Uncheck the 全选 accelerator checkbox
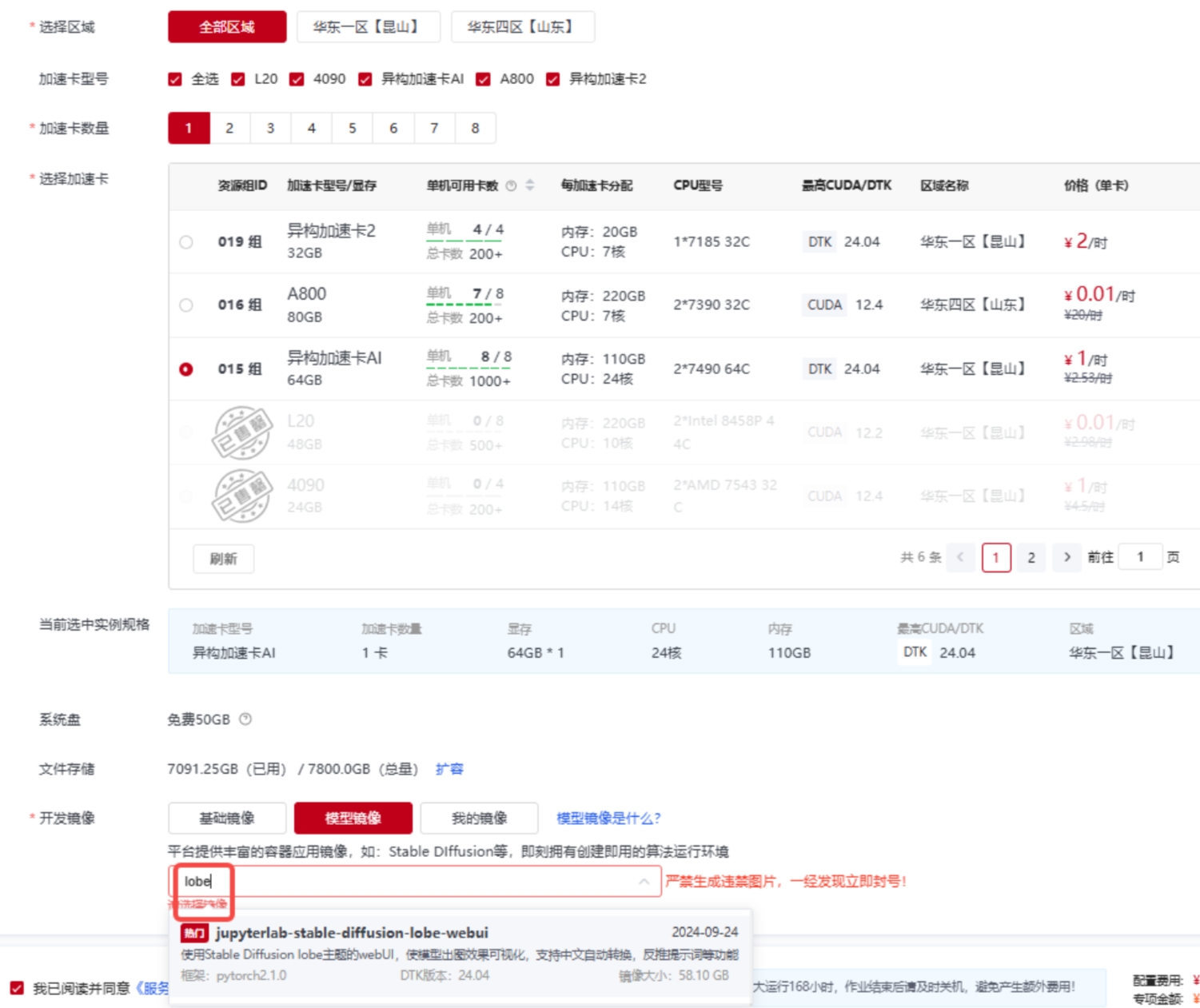 (x=175, y=79)
